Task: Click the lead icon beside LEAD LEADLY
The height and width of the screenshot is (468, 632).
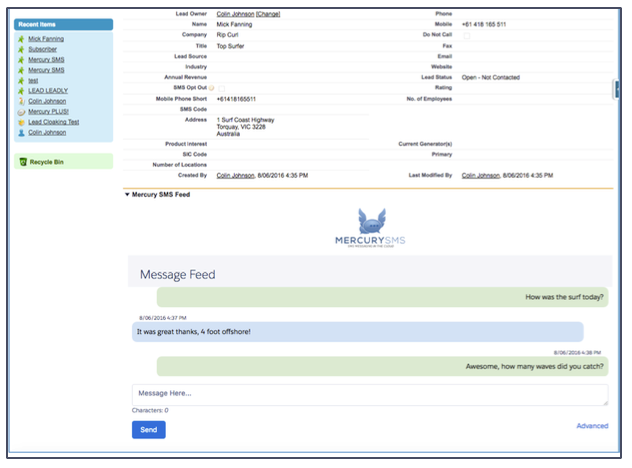Action: (21, 91)
